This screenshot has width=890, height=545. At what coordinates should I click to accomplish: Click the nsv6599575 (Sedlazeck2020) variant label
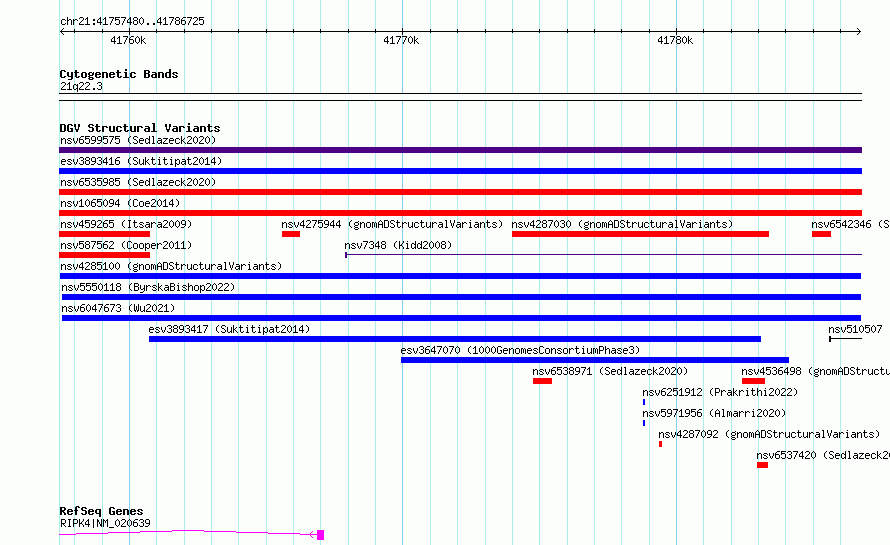138,140
